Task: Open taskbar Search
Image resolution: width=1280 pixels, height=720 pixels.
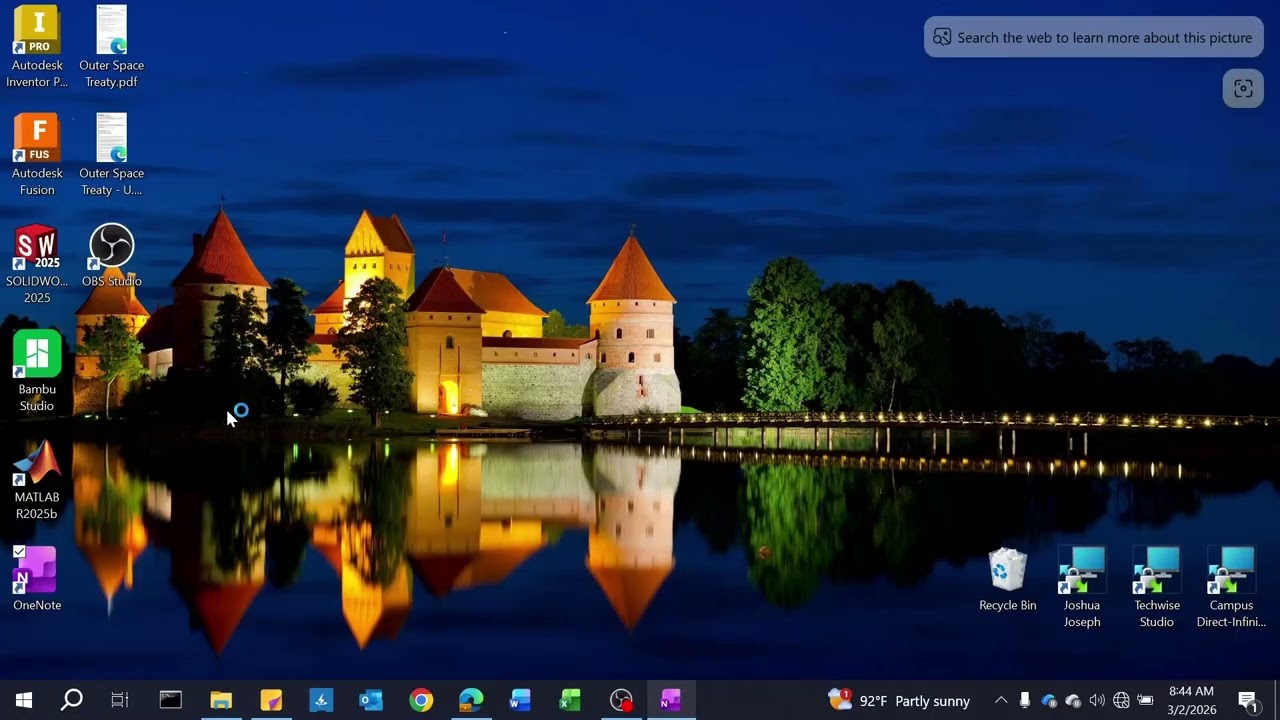Action: 72,700
